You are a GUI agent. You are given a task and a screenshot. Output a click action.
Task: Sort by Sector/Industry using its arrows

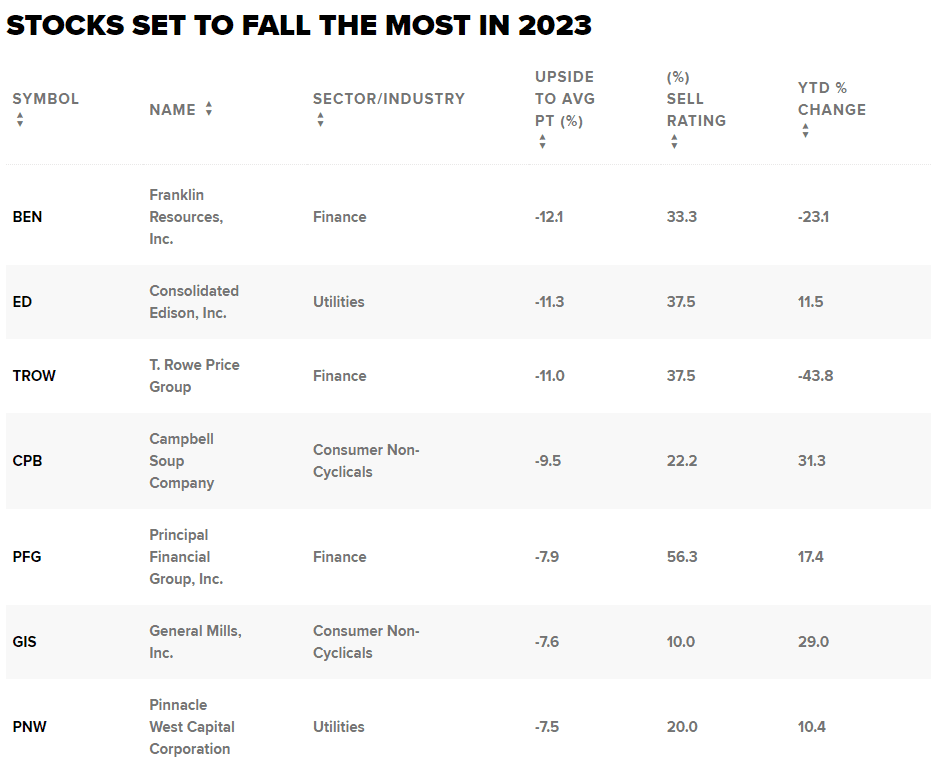(320, 120)
